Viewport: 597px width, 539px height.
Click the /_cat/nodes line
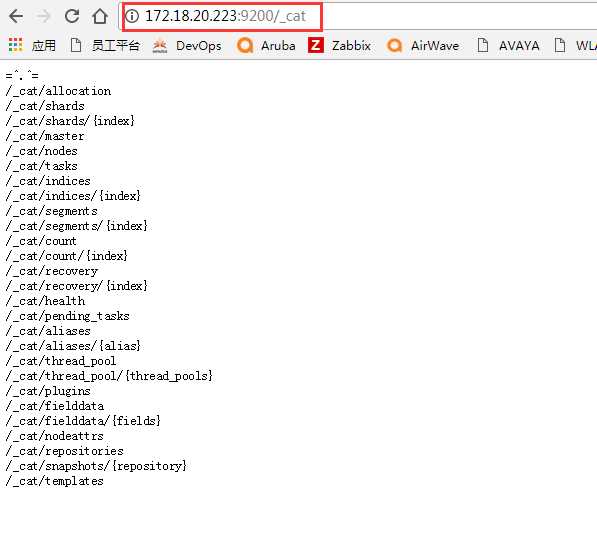click(x=42, y=151)
